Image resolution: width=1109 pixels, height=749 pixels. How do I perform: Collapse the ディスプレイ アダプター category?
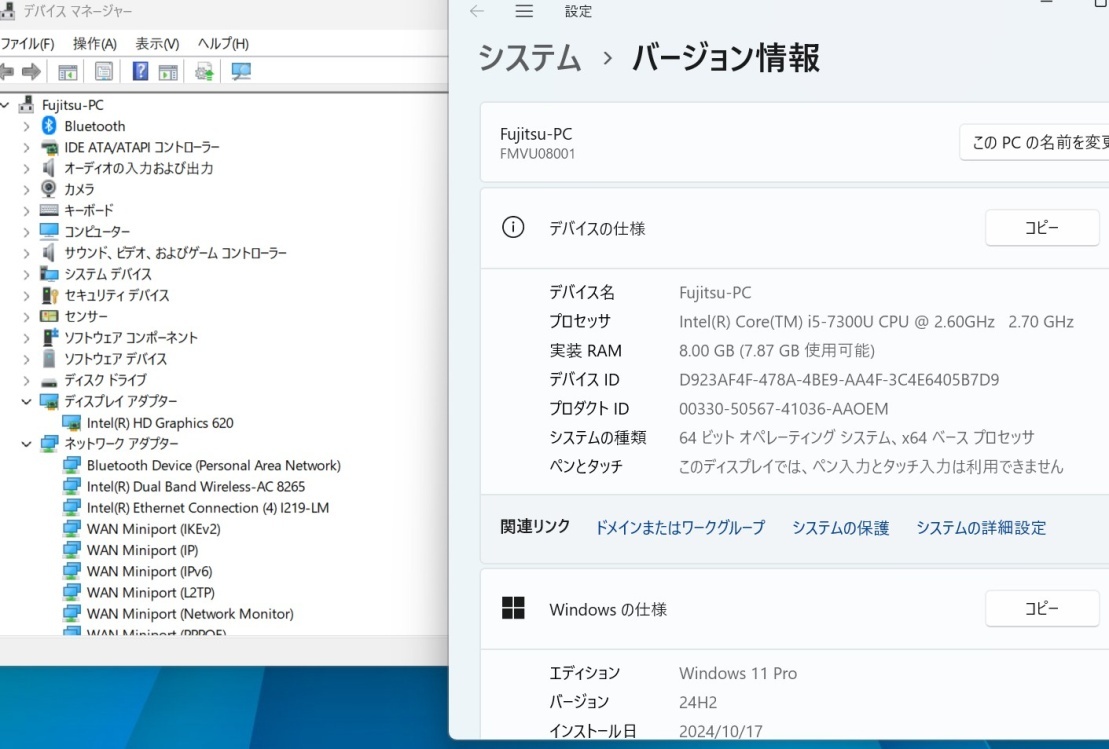(x=26, y=402)
